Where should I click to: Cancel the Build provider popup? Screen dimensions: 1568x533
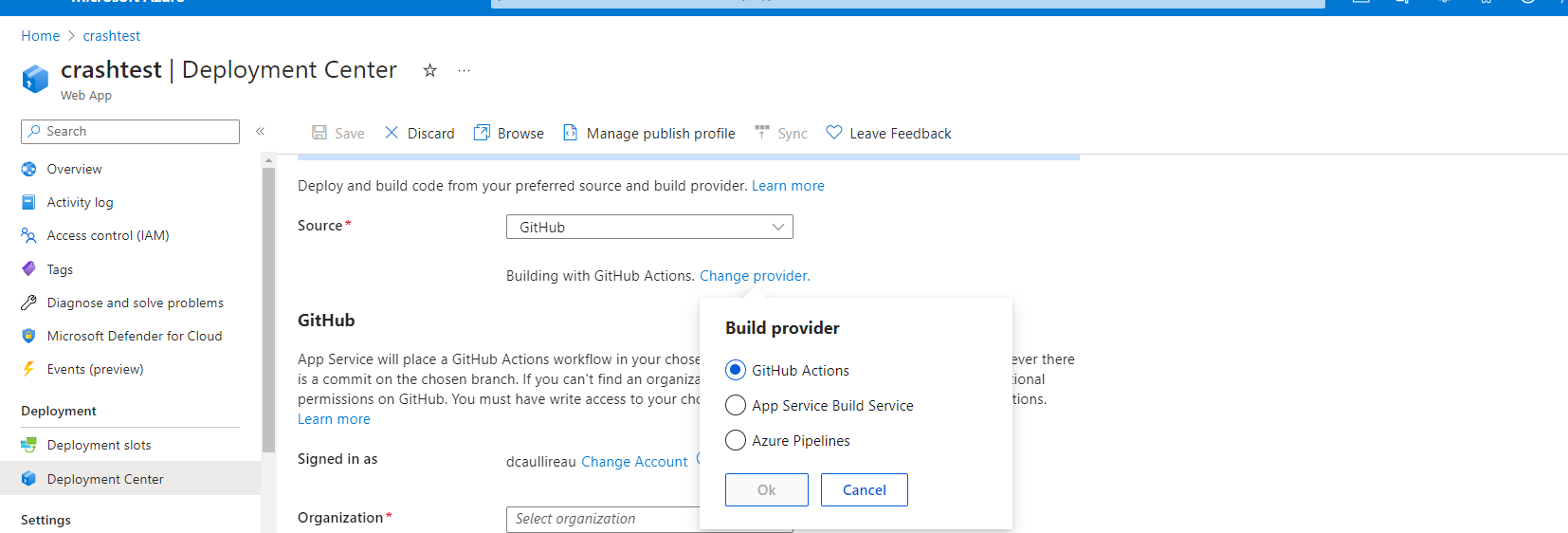865,489
